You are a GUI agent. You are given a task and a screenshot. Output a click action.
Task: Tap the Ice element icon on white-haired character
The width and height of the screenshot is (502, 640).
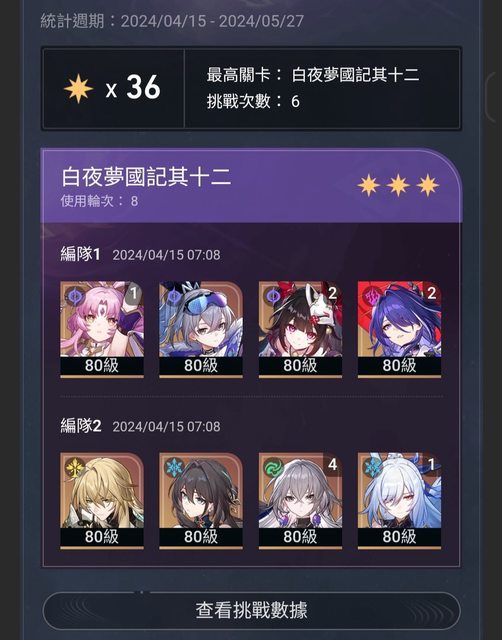pyautogui.click(x=373, y=467)
